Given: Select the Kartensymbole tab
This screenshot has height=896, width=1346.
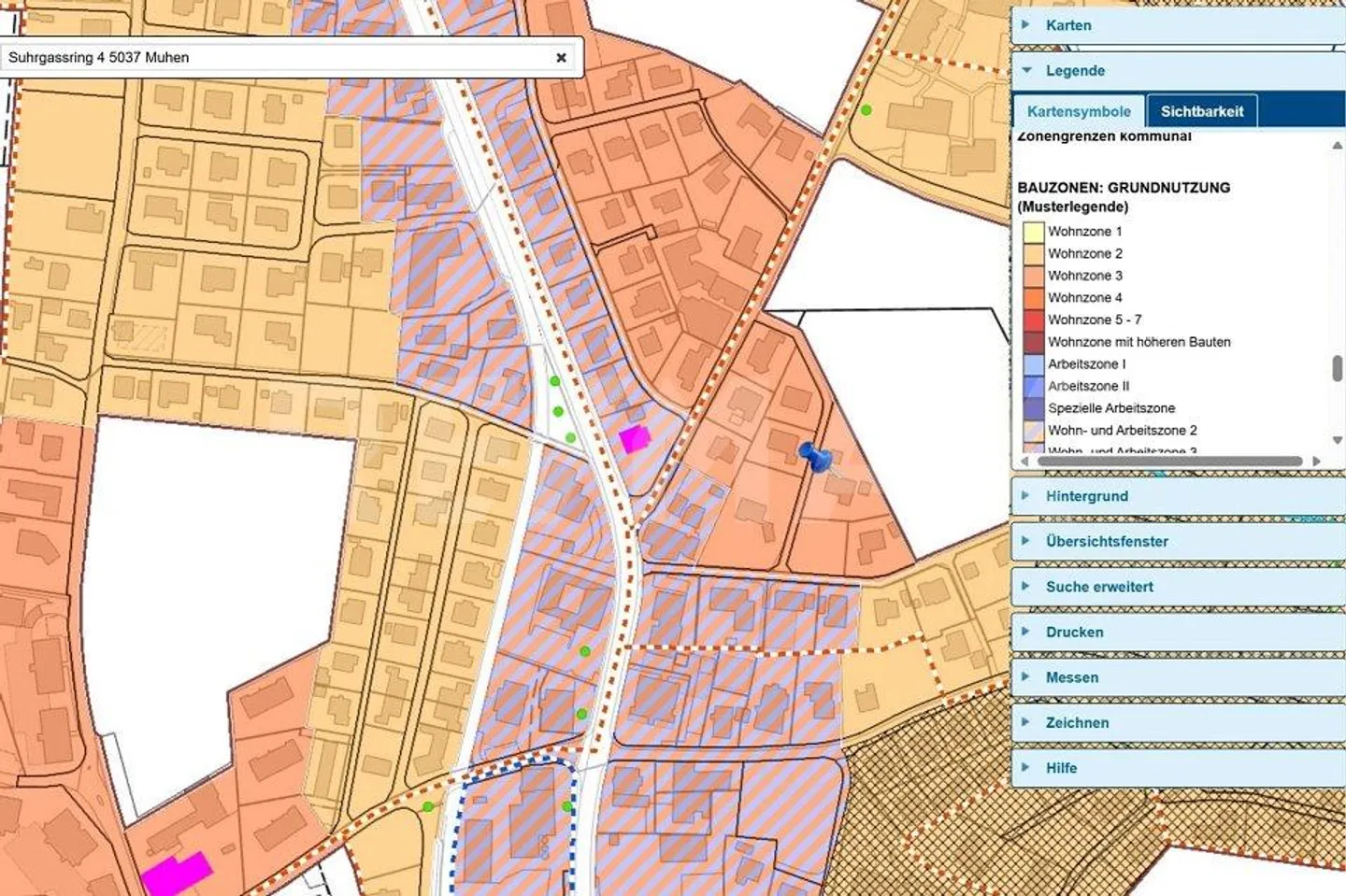Looking at the screenshot, I should click(1079, 111).
